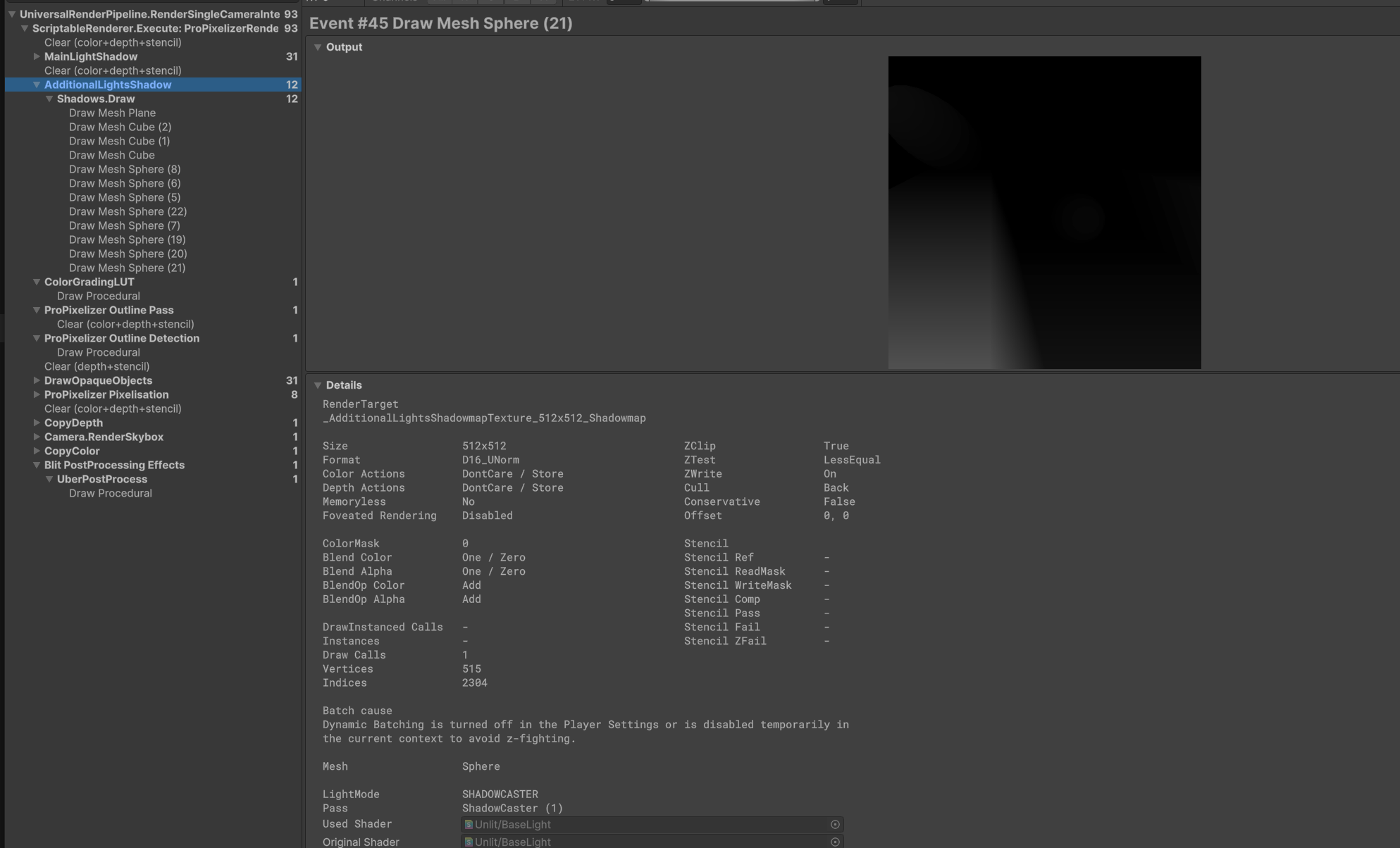Image resolution: width=1400 pixels, height=848 pixels.
Task: Click the Used Shader's shader asset icon
Action: tap(469, 824)
